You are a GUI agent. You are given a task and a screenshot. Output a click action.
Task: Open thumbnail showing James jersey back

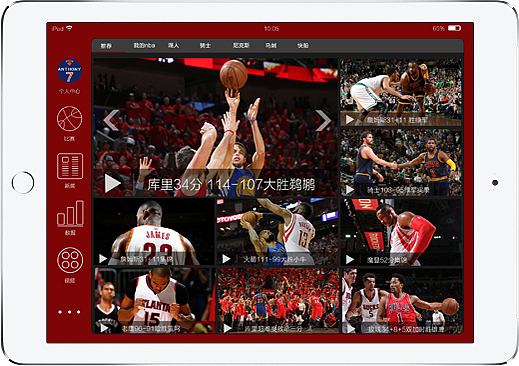tap(154, 232)
